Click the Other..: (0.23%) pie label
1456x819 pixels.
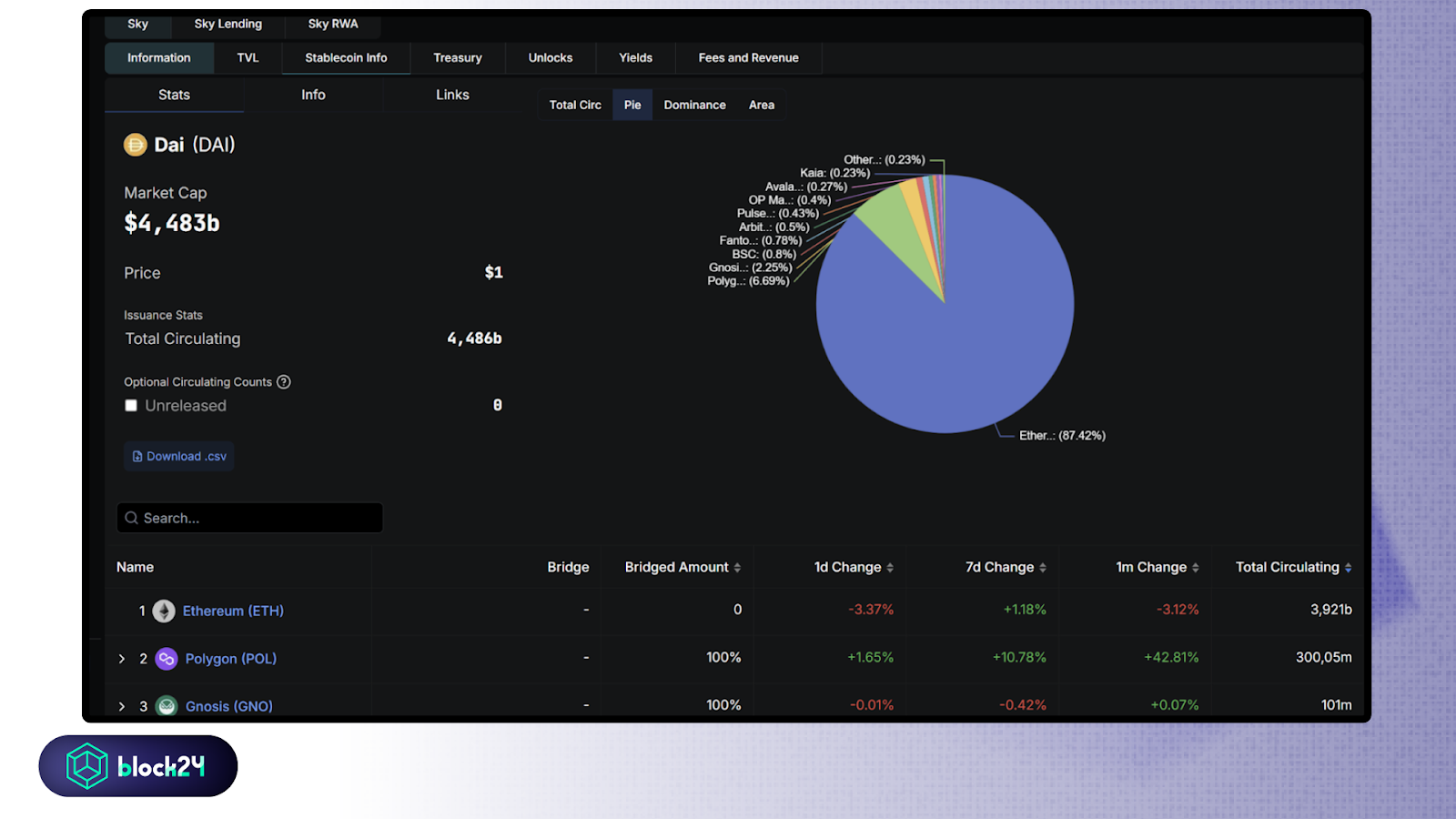pos(885,159)
